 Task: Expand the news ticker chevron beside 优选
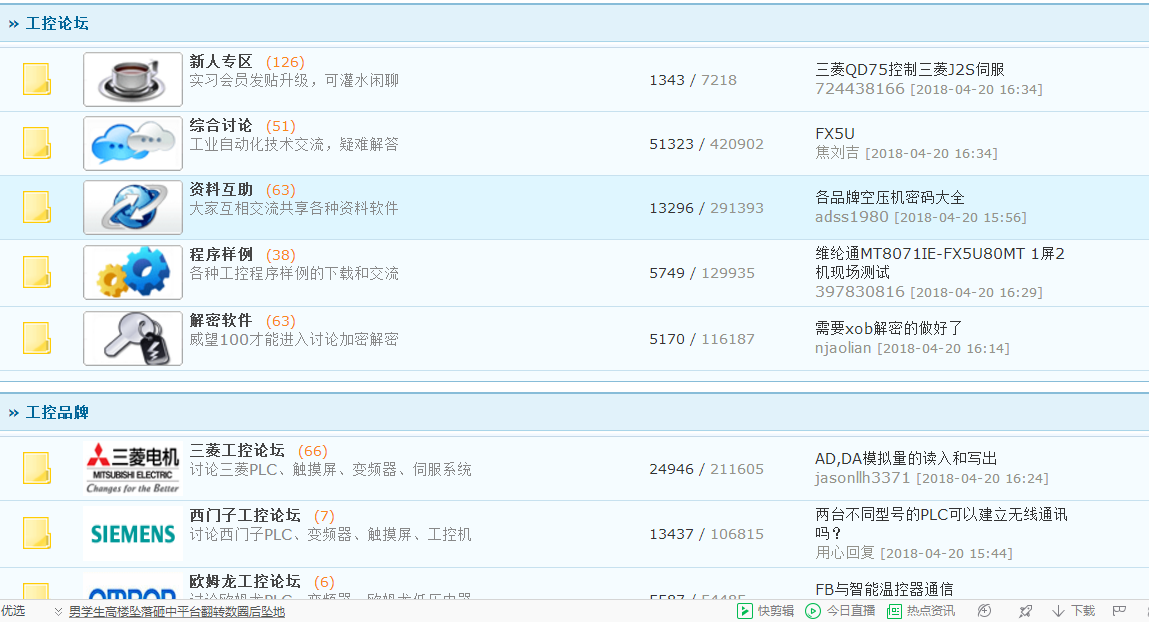[x=58, y=611]
